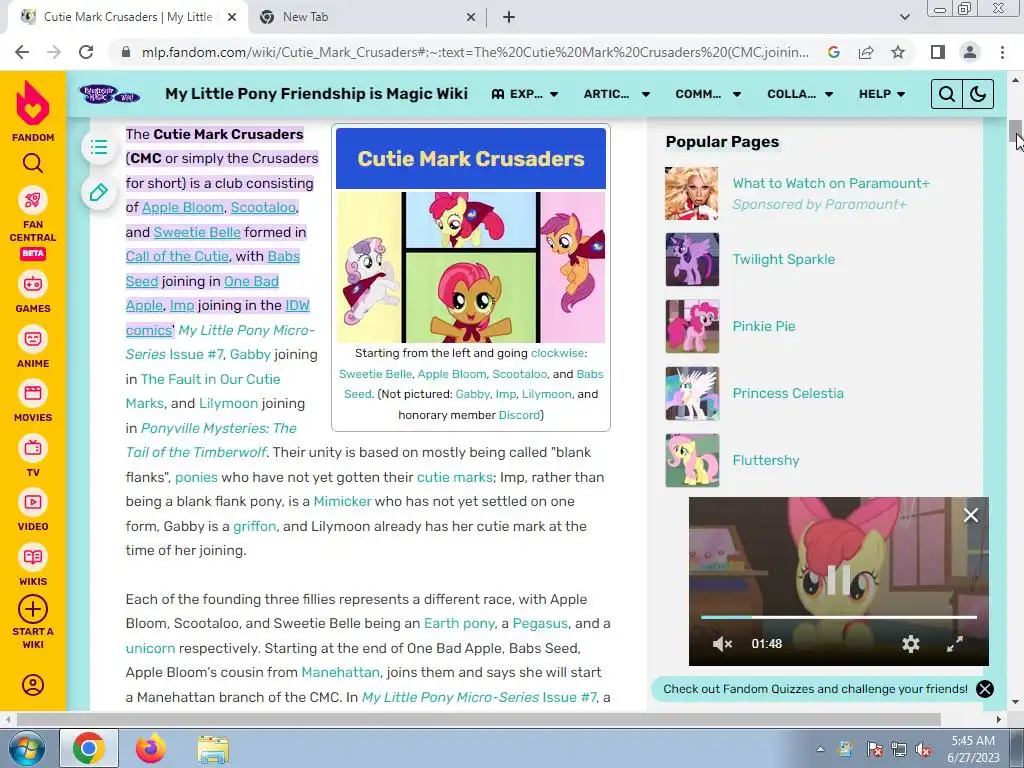Open Video icon in Fandom sidebar

coord(33,502)
